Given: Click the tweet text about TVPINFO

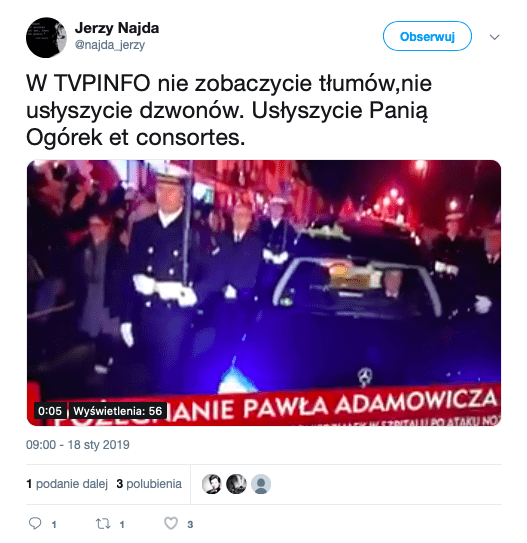Looking at the screenshot, I should coord(229,110).
